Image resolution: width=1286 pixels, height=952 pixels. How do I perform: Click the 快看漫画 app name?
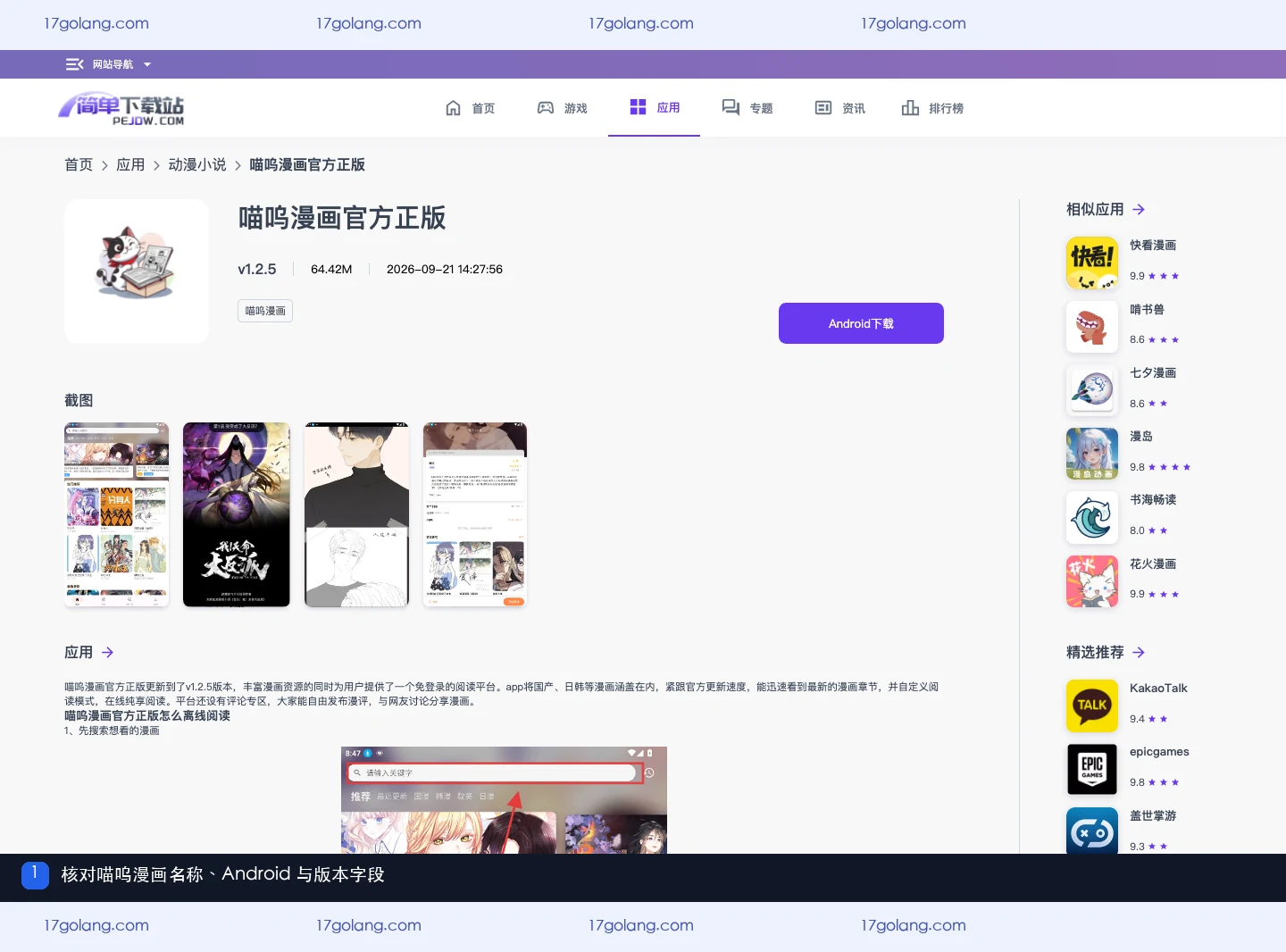coord(1153,246)
